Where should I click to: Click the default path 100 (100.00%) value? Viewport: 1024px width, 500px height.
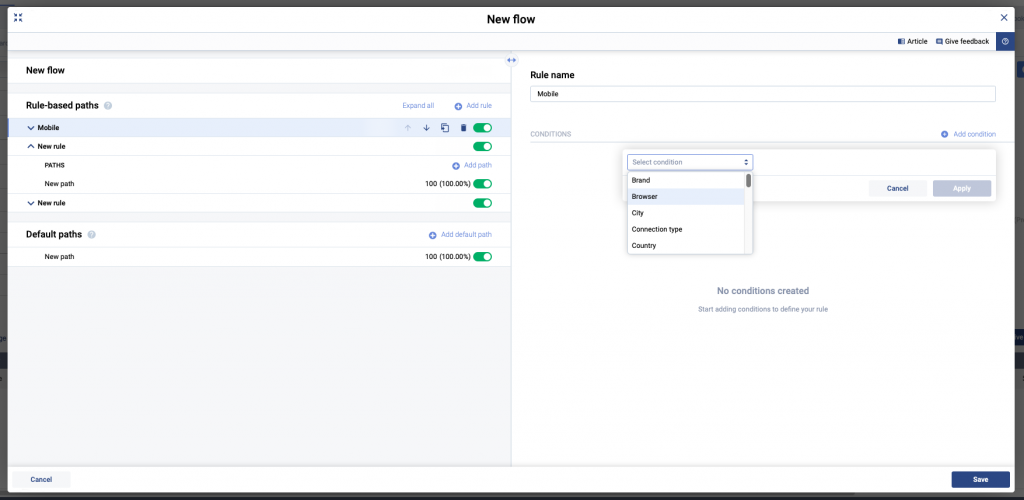(447, 257)
